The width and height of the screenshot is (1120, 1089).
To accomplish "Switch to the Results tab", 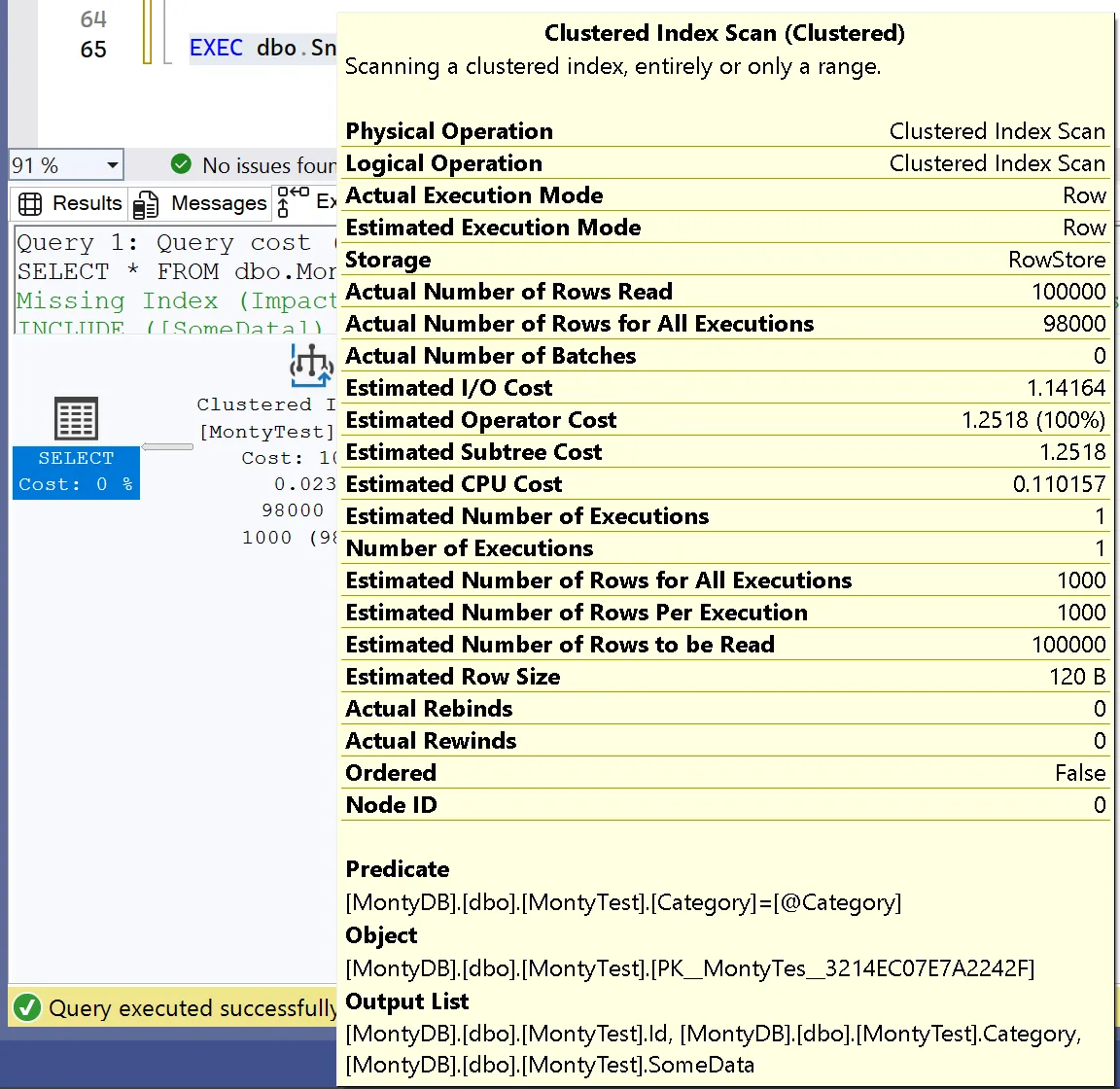I will coord(87,203).
